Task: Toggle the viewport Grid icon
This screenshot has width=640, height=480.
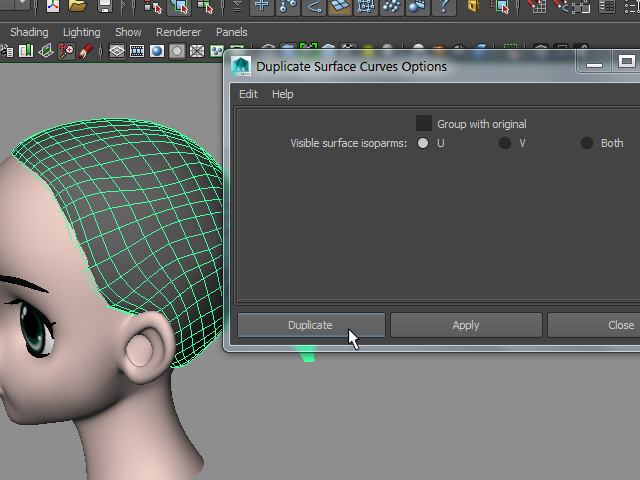Action: pyautogui.click(x=117, y=51)
